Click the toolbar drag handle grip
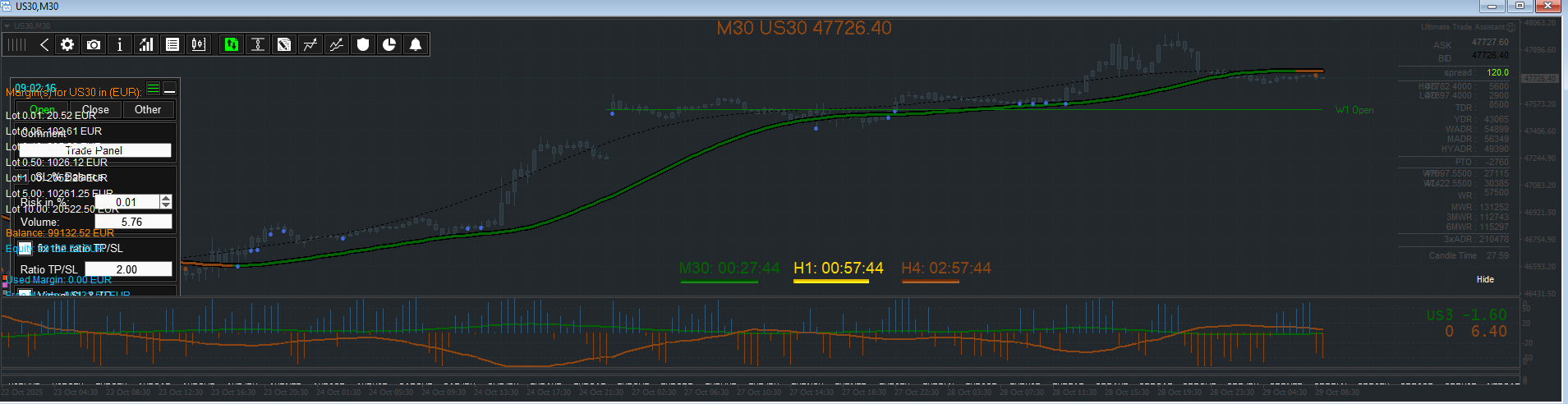This screenshot has width=1568, height=404. point(16,44)
